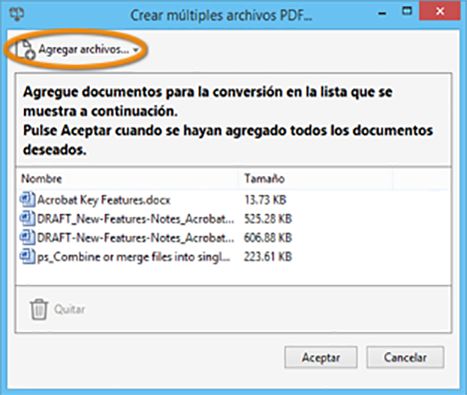The width and height of the screenshot is (467, 395).
Task: Click the 13.73 KB size value
Action: tap(265, 200)
